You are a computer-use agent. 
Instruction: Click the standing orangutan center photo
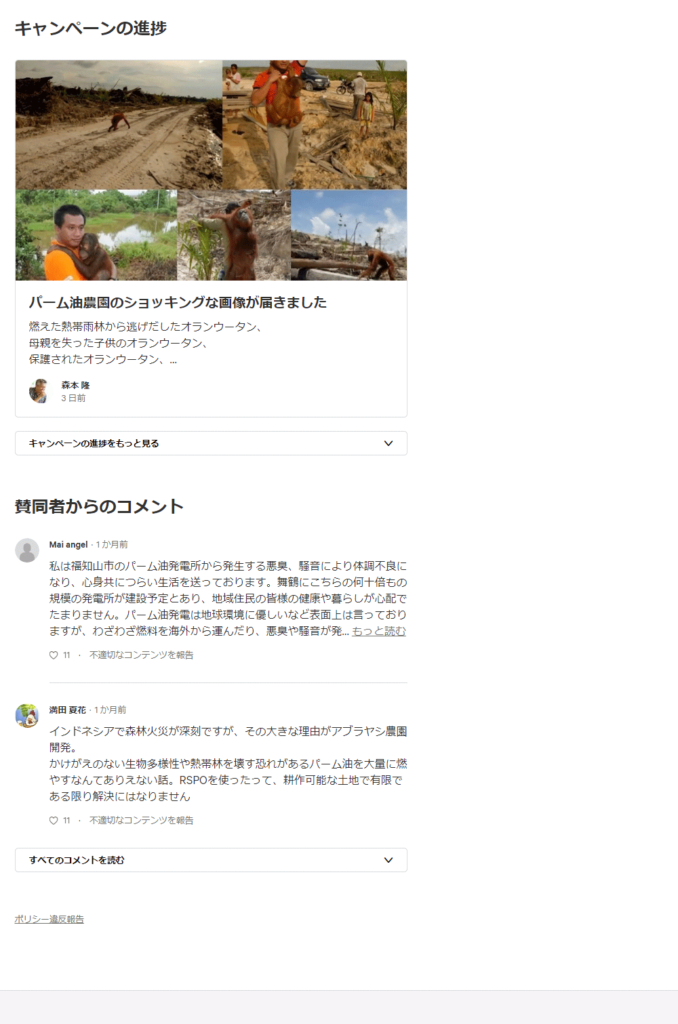[234, 235]
